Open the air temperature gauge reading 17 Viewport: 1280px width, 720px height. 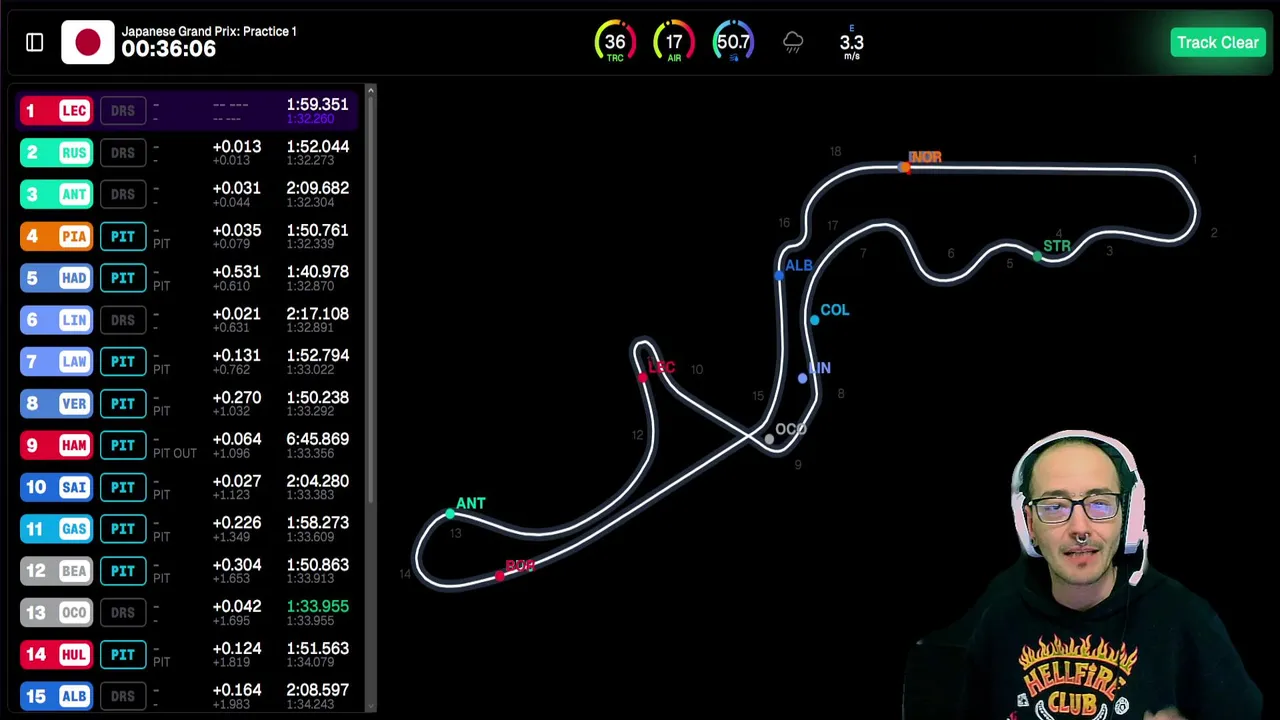[674, 42]
